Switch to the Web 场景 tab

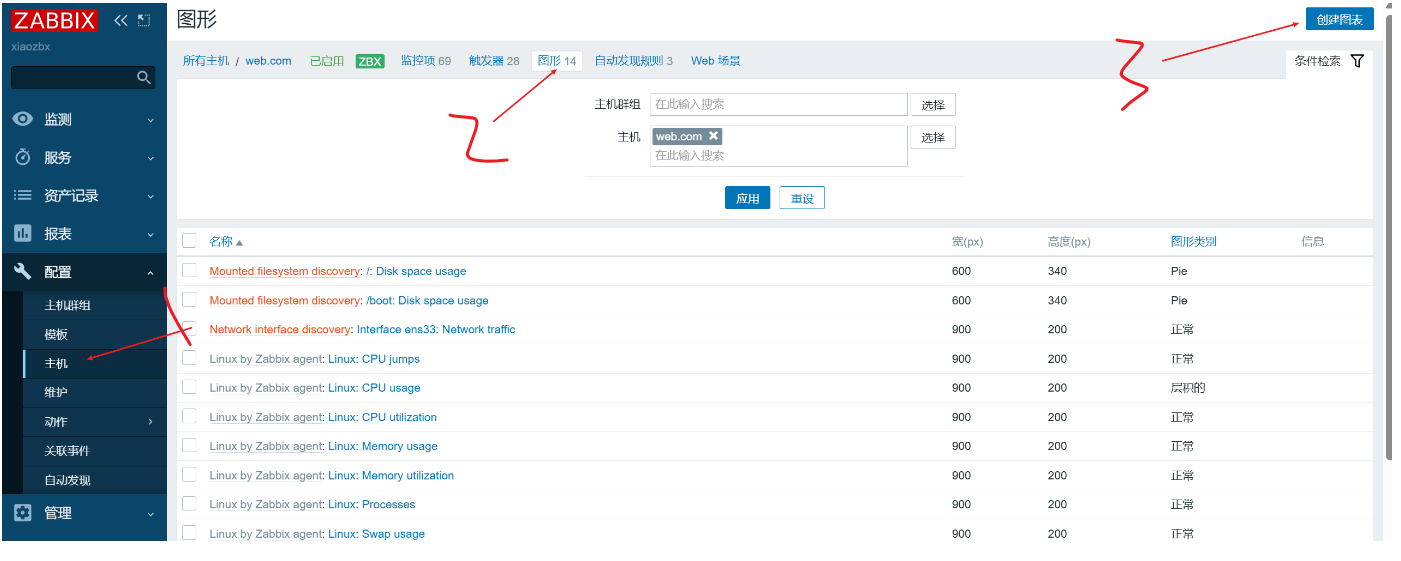pos(716,61)
